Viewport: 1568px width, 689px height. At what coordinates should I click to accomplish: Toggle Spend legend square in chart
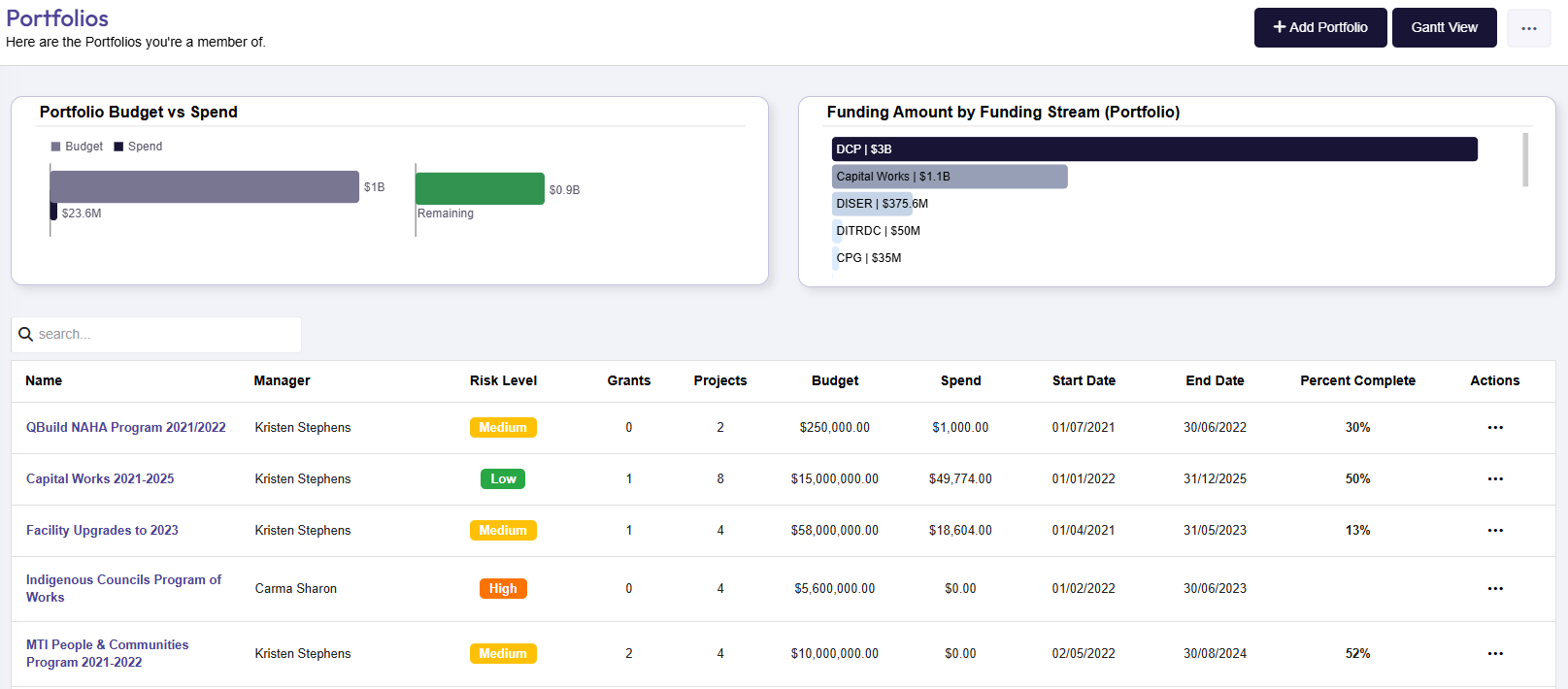click(118, 147)
